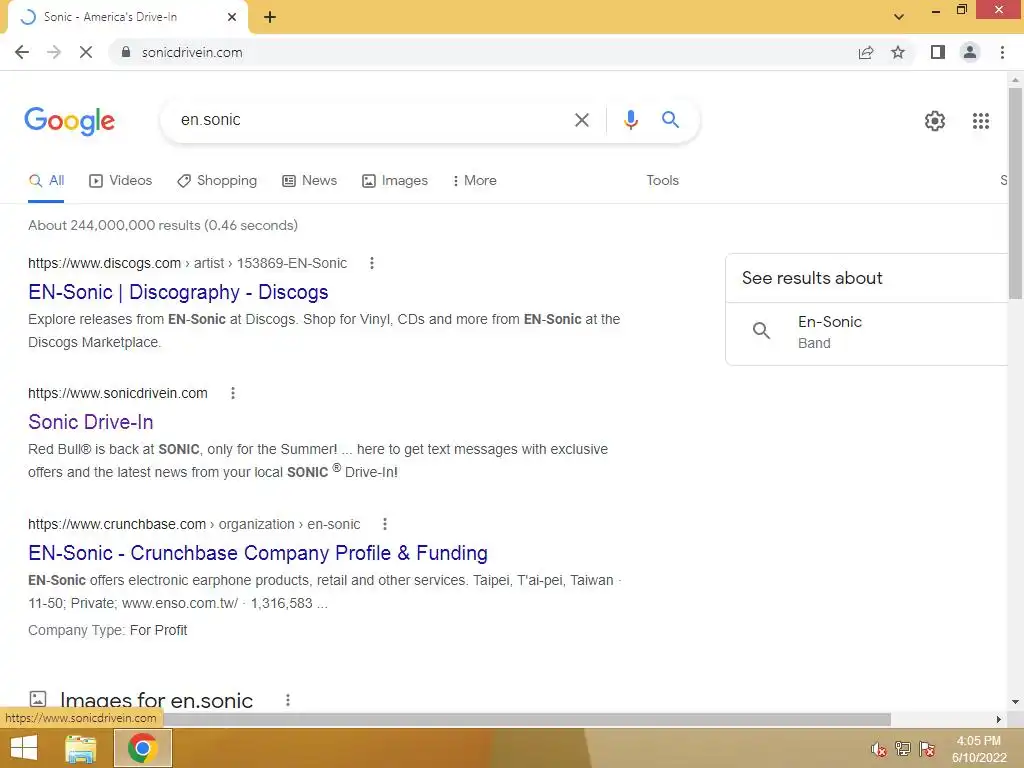
Task: Open EN-Sonic Discography - Discogs link
Action: (178, 292)
